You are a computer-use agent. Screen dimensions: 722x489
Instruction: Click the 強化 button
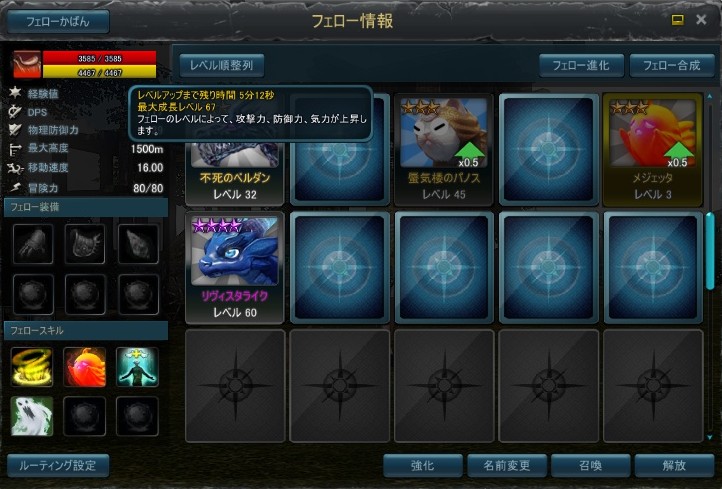(423, 466)
